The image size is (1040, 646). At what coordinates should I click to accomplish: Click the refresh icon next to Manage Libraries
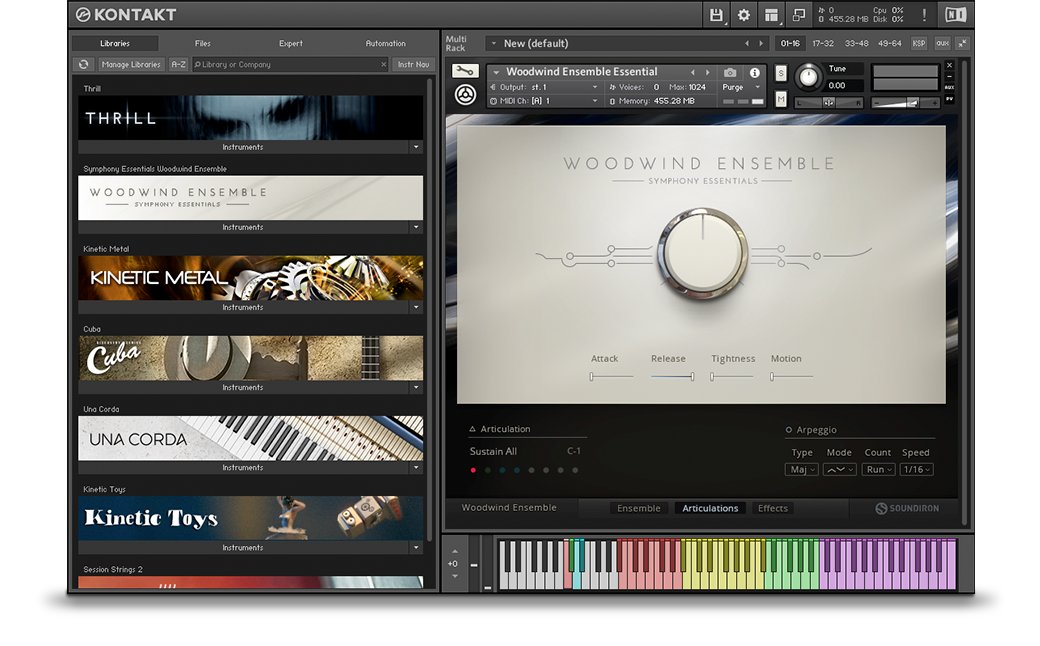click(83, 63)
